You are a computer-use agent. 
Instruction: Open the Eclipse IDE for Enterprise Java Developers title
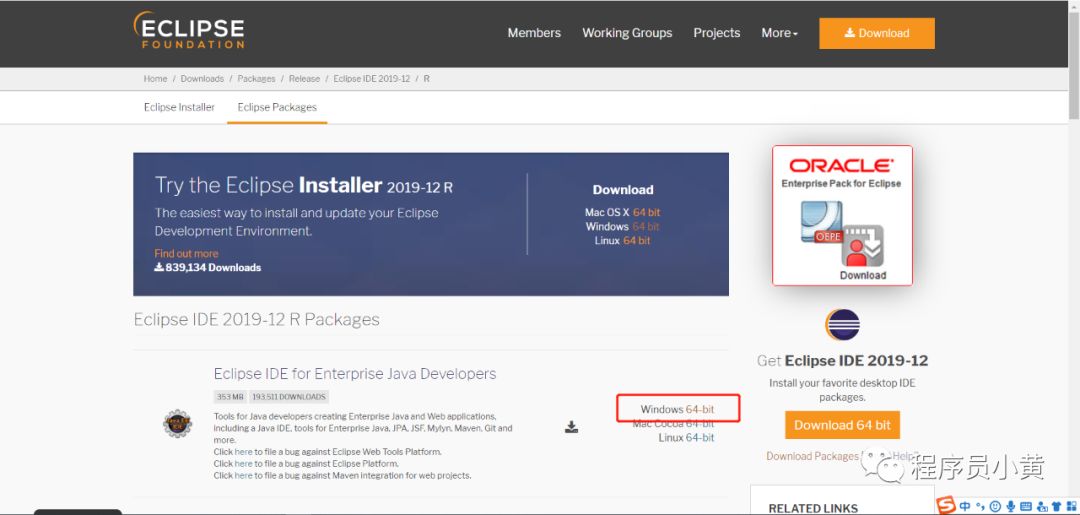tap(355, 374)
